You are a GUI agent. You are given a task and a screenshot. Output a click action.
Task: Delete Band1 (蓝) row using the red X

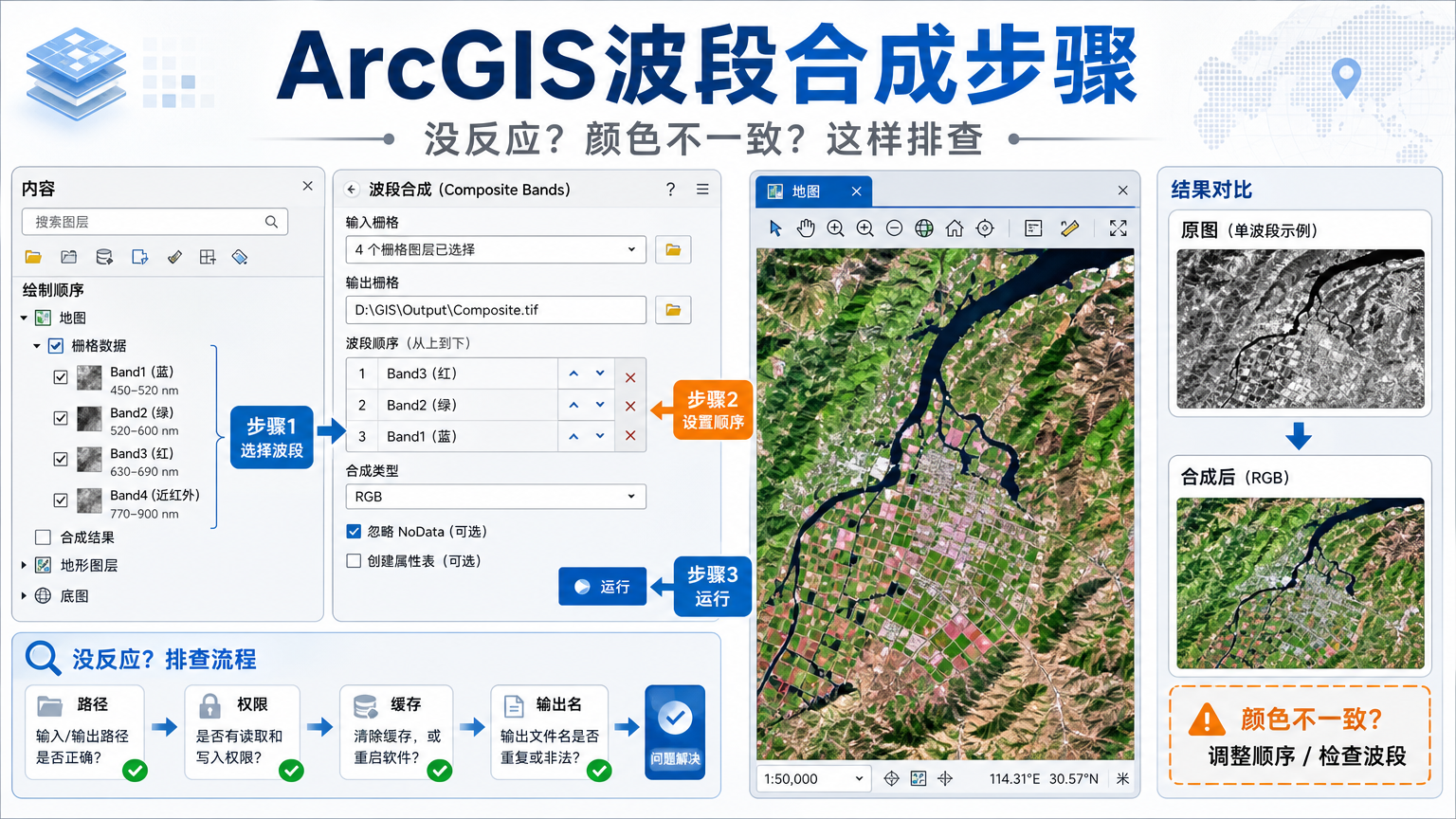point(630,436)
